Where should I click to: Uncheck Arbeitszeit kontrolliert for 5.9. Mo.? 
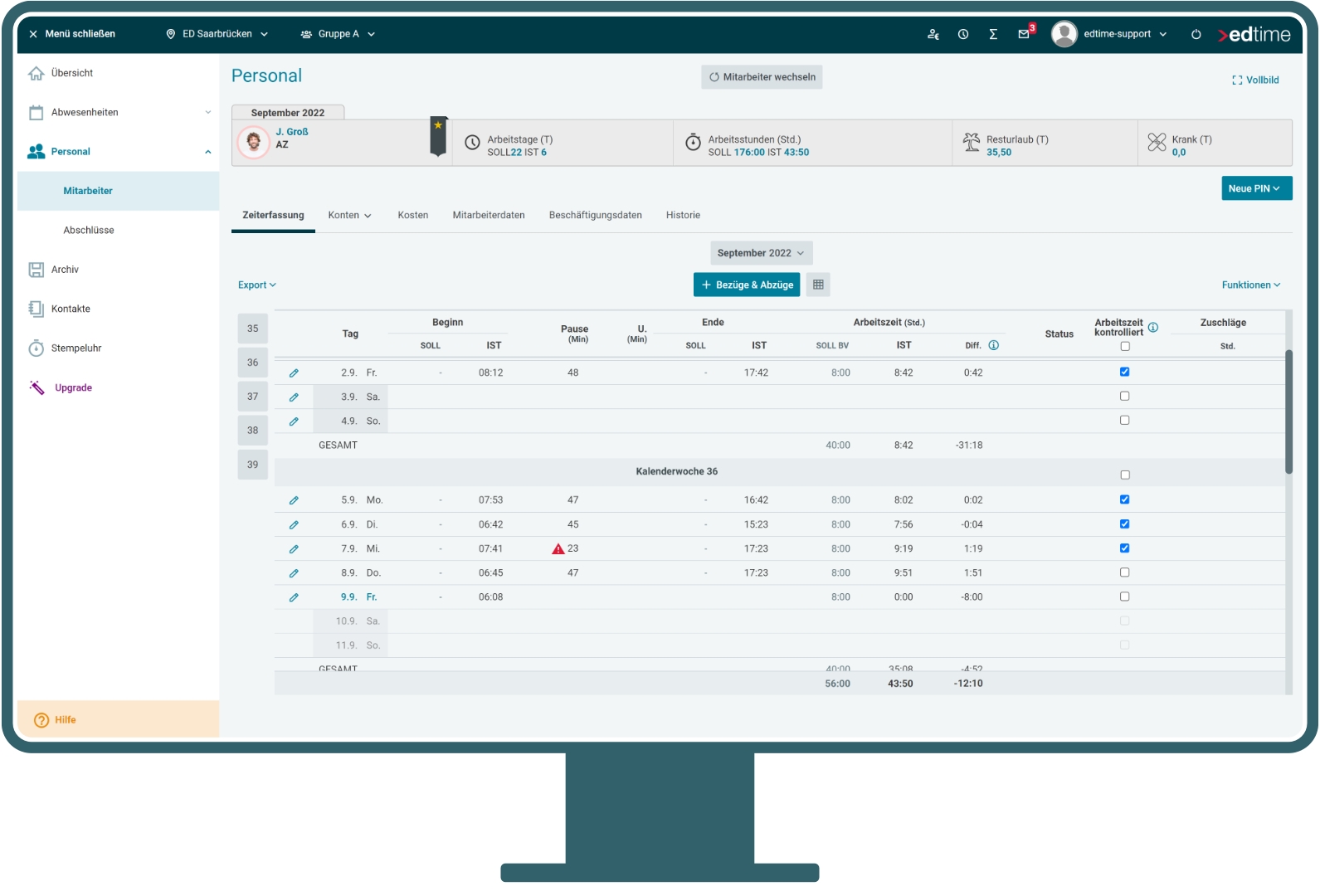[1125, 499]
